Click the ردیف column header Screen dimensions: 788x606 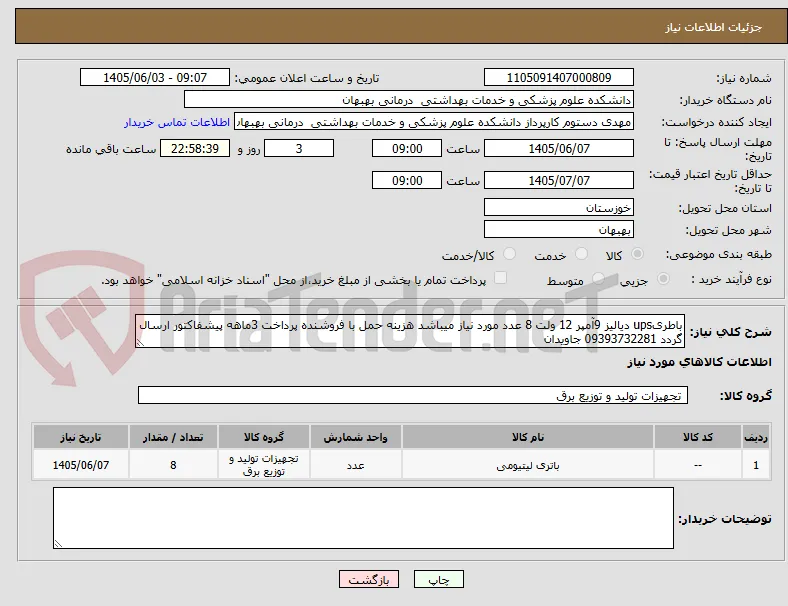(x=756, y=437)
